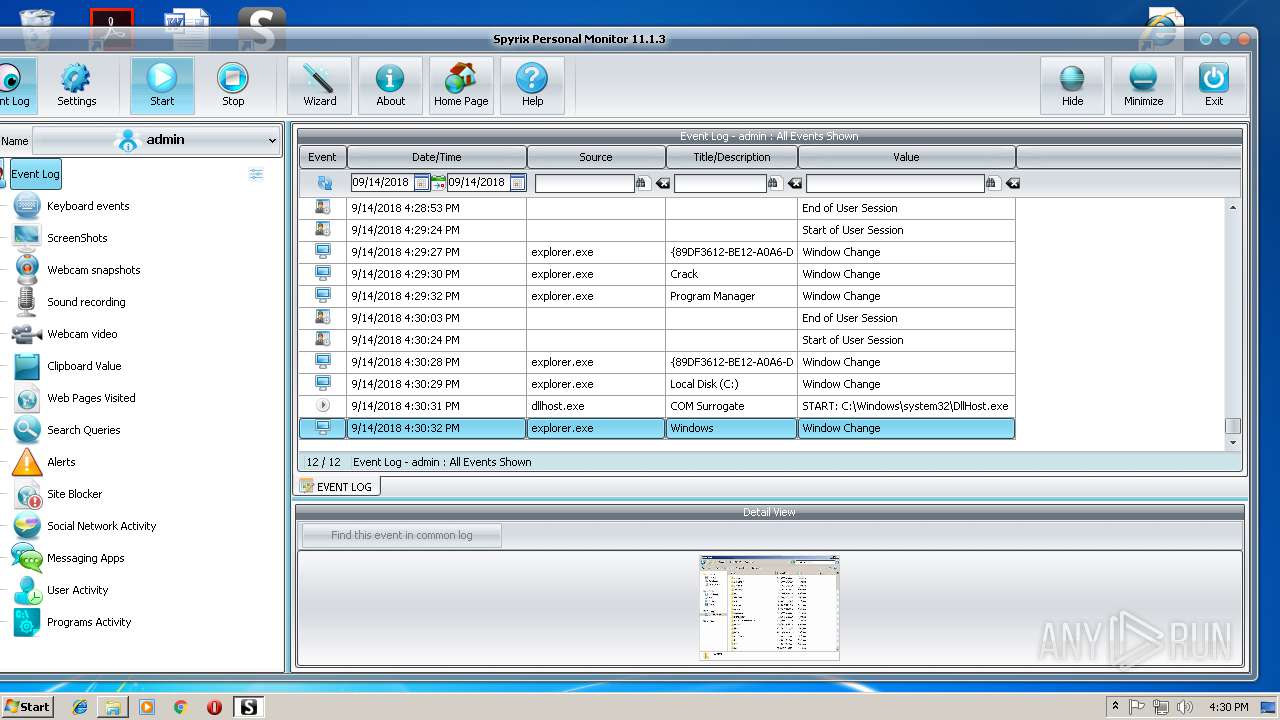
Task: Clear the Value filter
Action: click(x=1012, y=183)
